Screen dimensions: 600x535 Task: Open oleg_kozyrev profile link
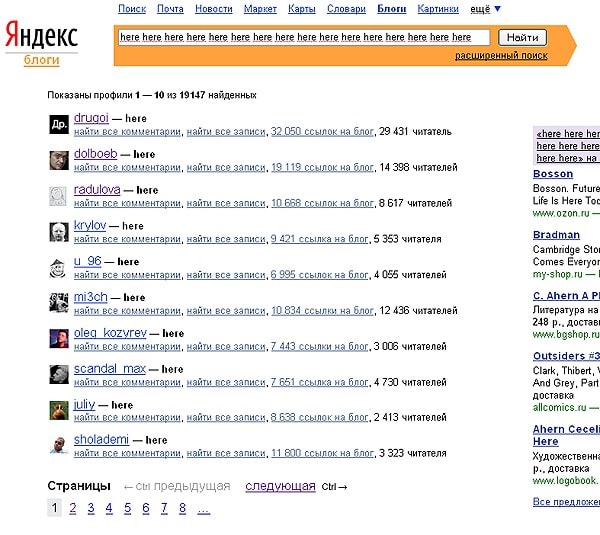(x=110, y=333)
